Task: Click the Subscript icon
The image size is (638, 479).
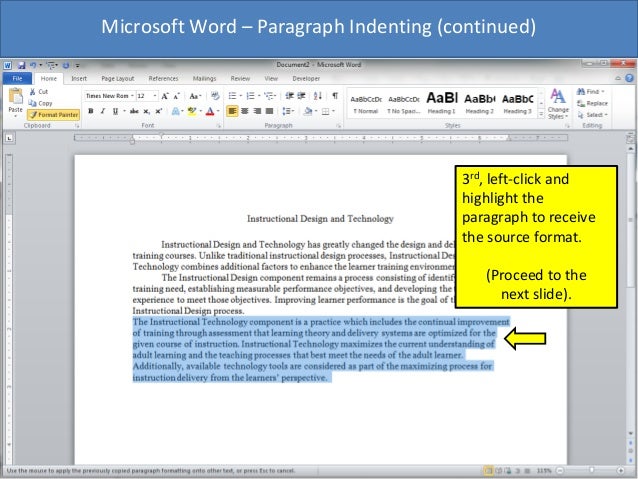Action: 146,111
